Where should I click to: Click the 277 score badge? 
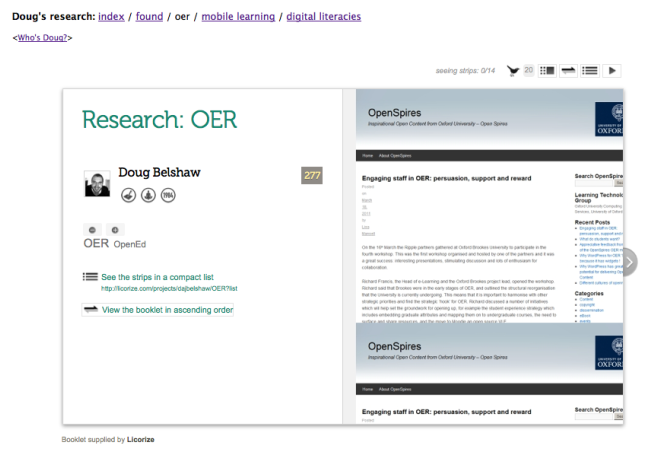[312, 175]
